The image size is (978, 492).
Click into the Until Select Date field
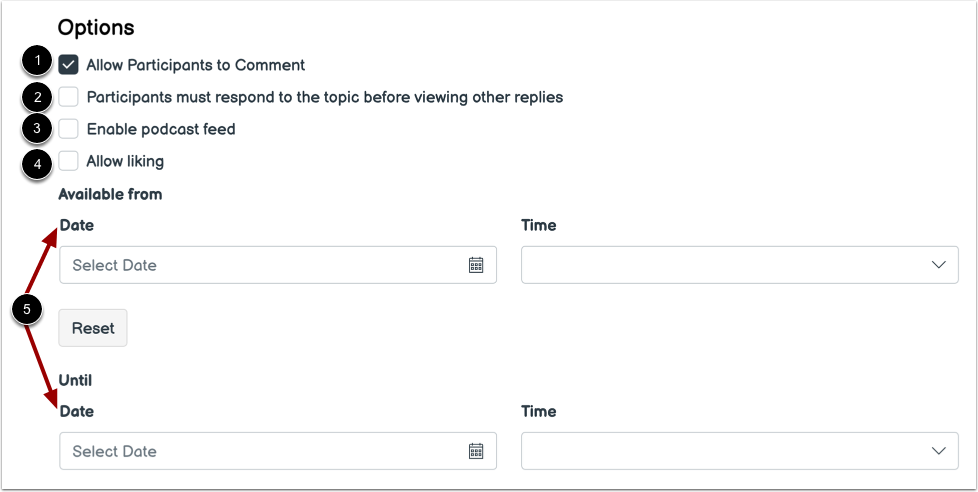point(260,451)
